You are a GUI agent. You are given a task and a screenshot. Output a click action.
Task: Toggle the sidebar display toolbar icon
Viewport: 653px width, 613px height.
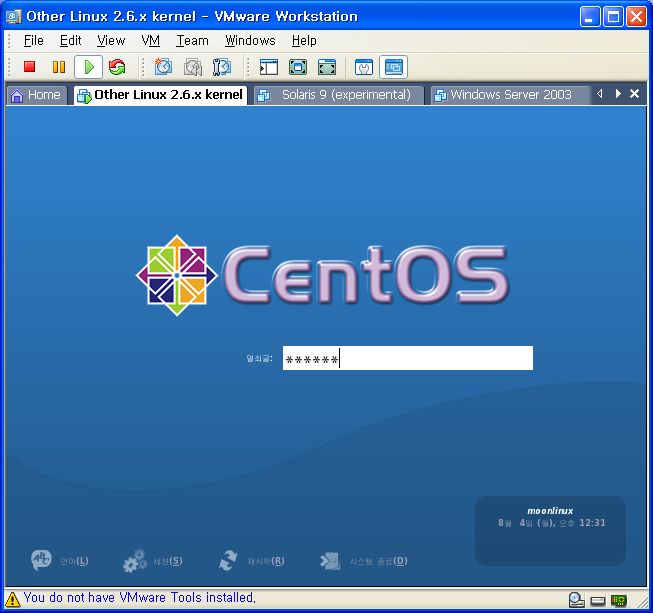(269, 67)
